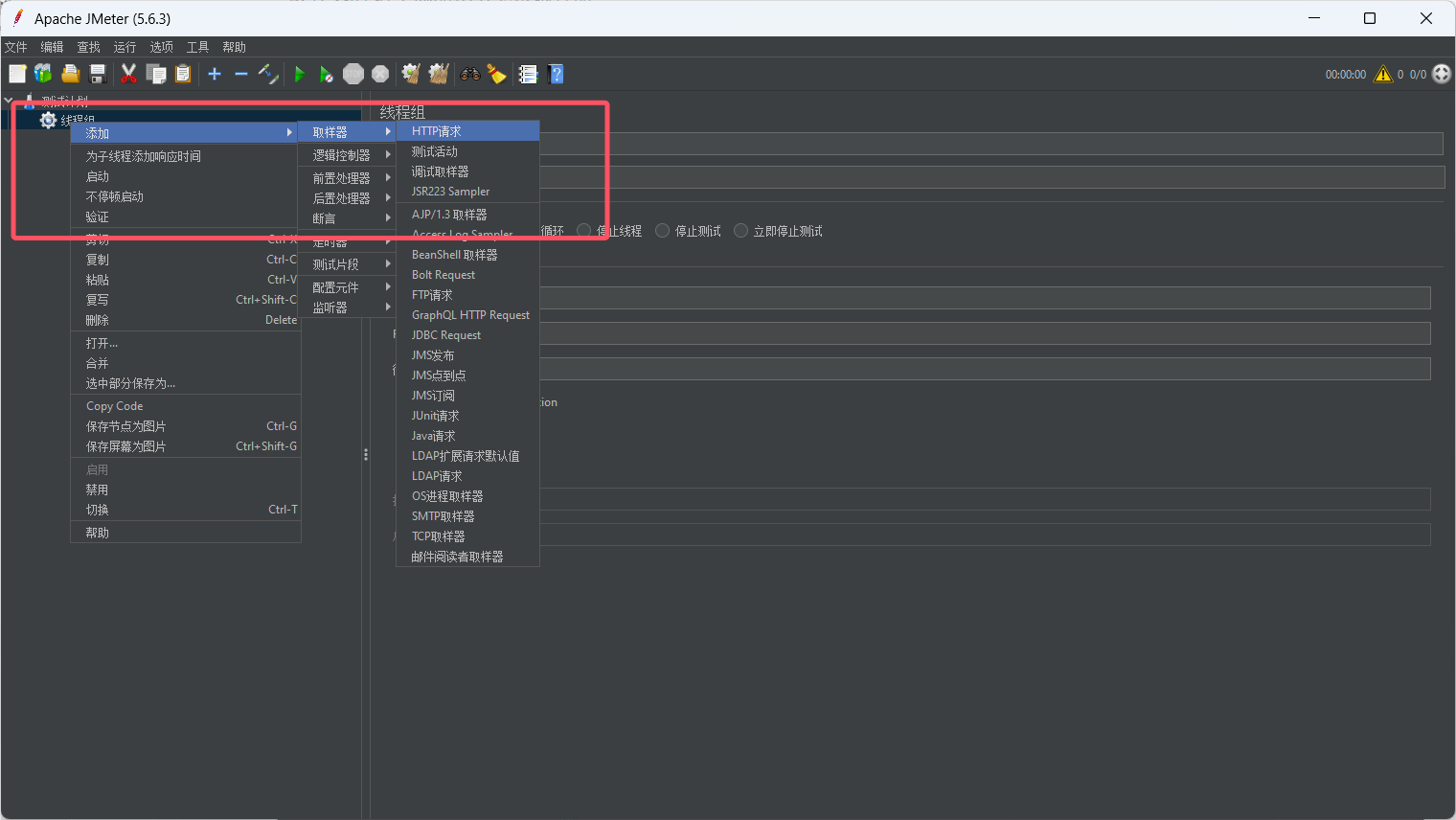
Task: Open the 文件 menu
Action: (16, 47)
